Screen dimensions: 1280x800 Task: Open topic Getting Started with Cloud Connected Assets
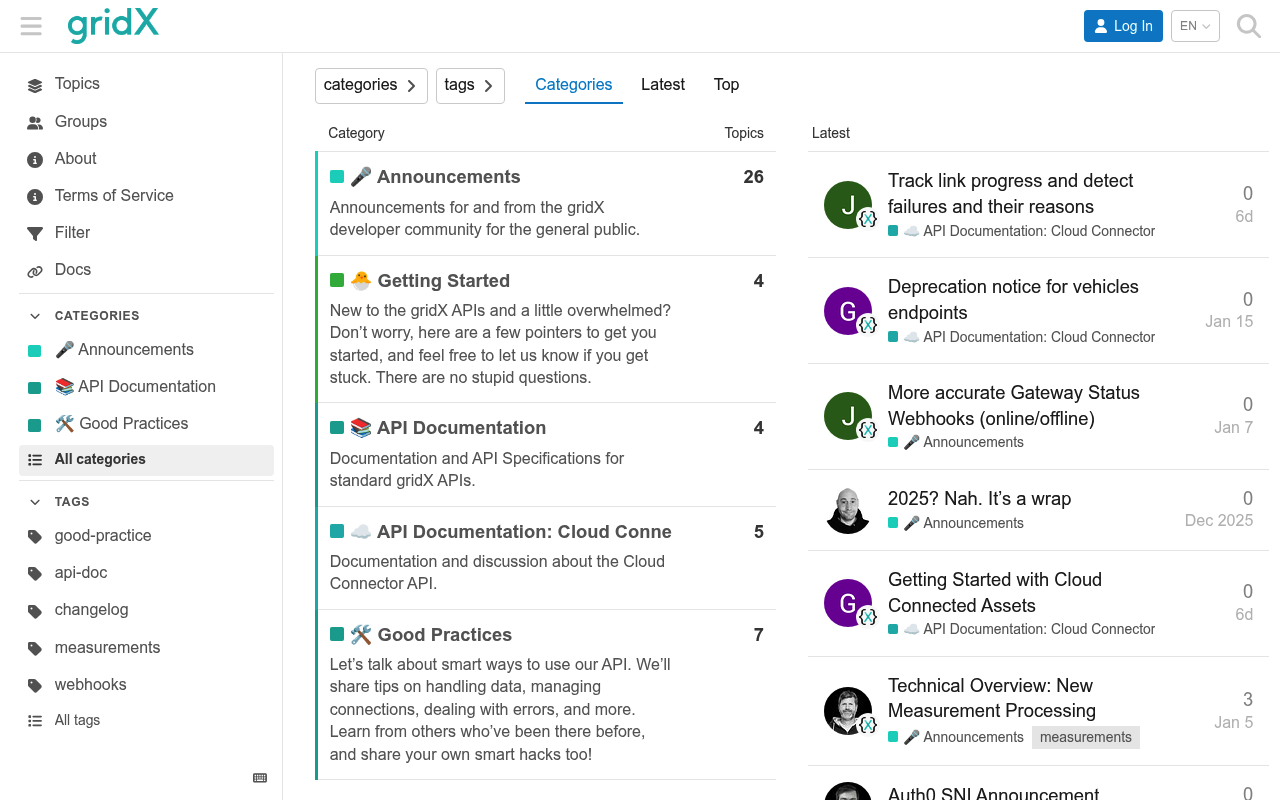[995, 593]
